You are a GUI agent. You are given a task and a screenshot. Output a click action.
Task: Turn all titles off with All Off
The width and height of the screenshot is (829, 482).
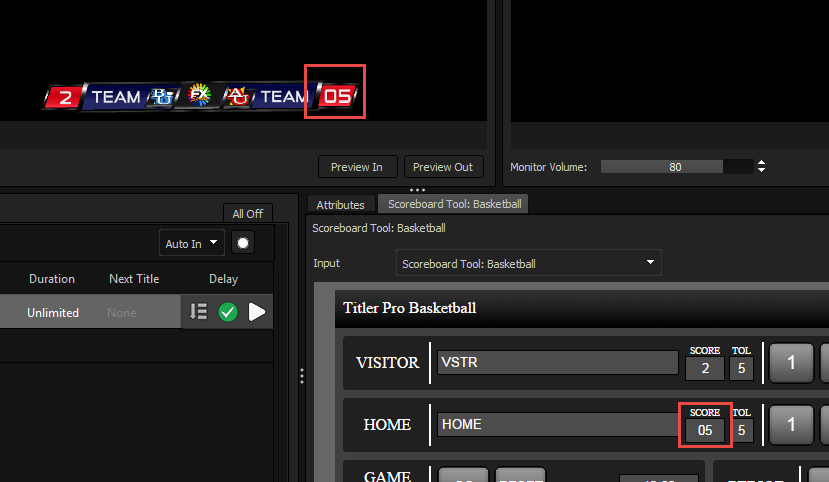tap(247, 214)
